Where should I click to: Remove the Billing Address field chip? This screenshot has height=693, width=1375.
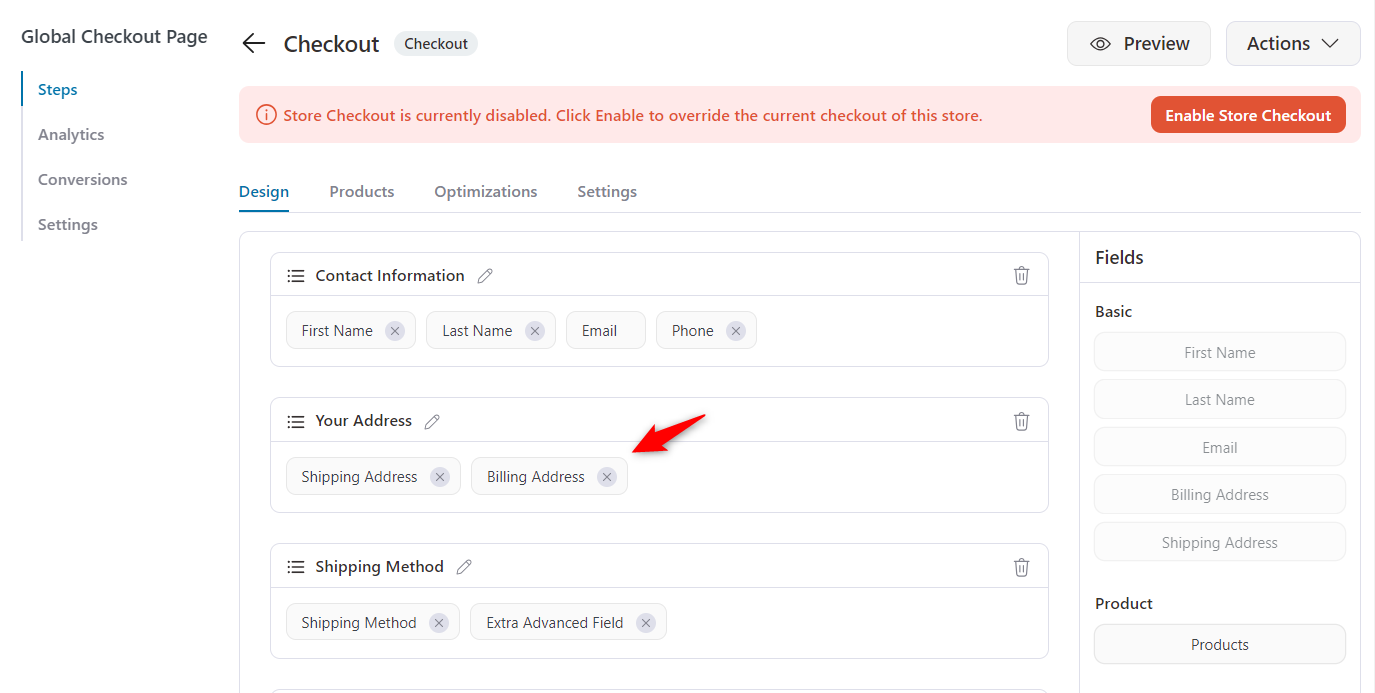click(607, 477)
